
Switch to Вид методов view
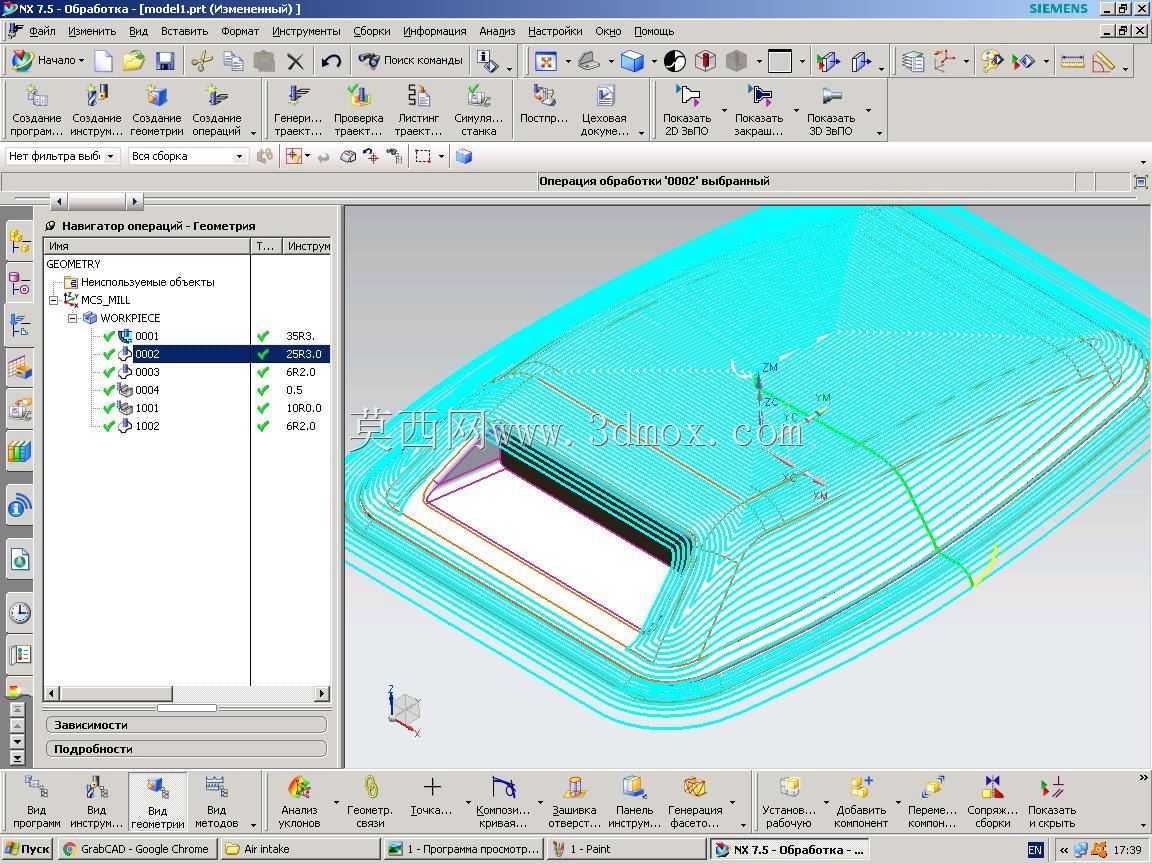pos(217,802)
